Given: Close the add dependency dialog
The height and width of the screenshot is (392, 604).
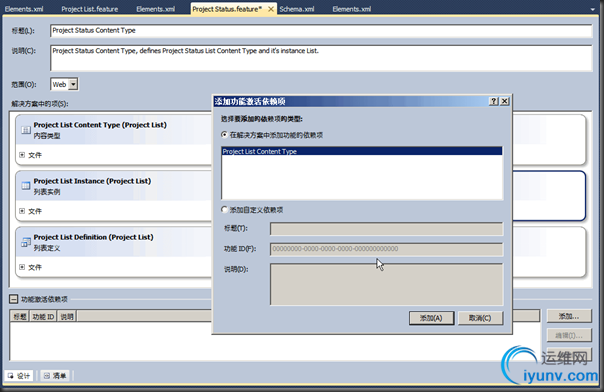Looking at the screenshot, I should (504, 101).
